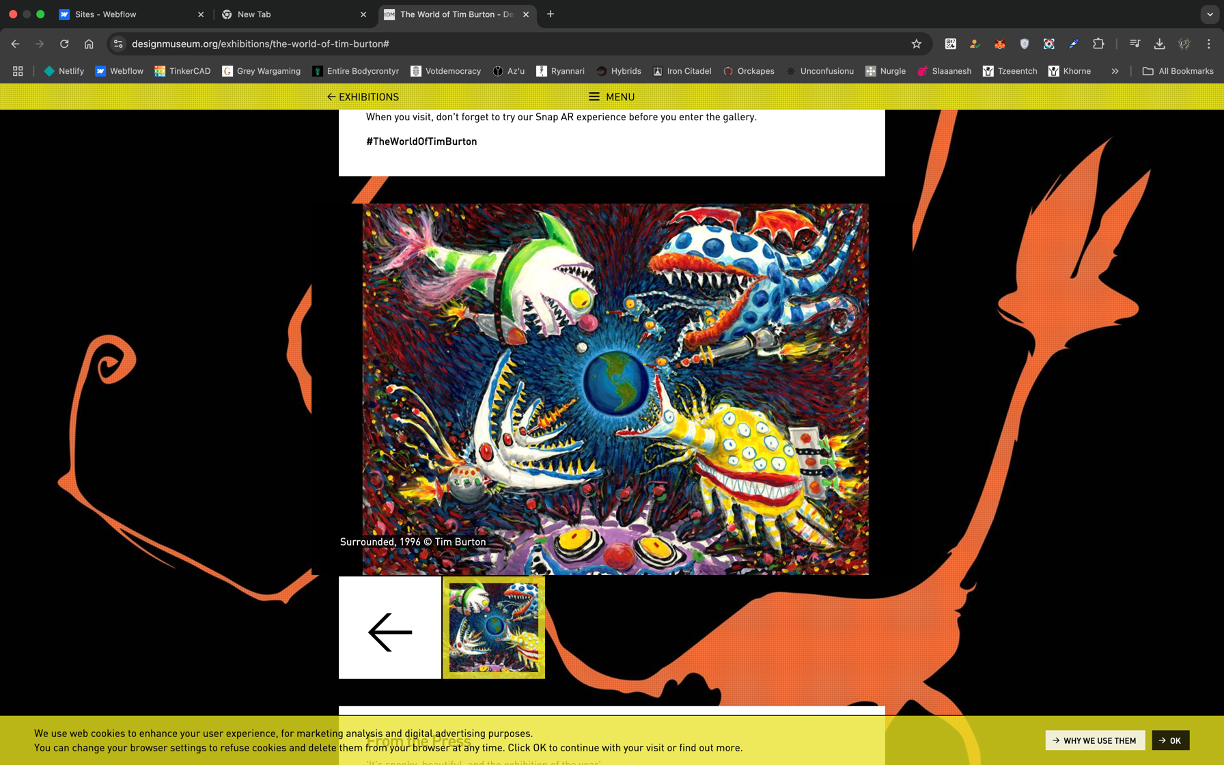
Task: Go back to EXHIBITIONS link
Action: pyautogui.click(x=362, y=97)
